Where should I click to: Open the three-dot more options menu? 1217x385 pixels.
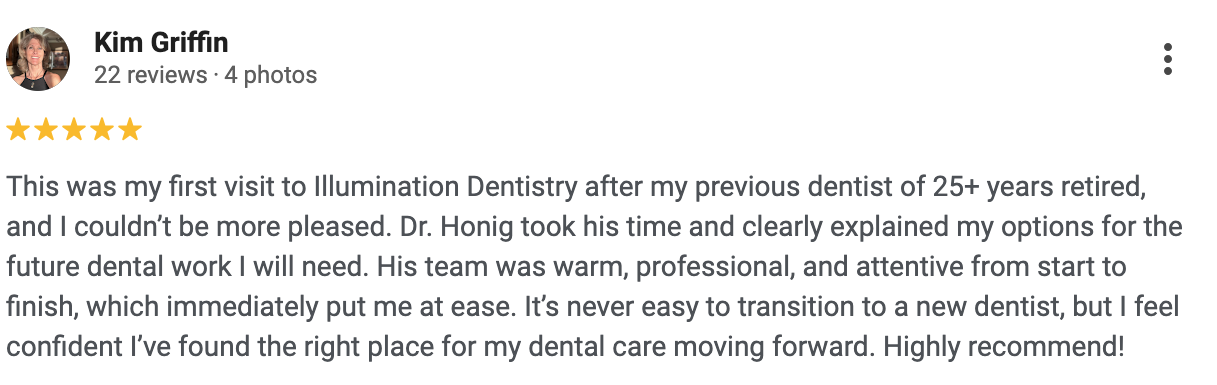(1168, 59)
